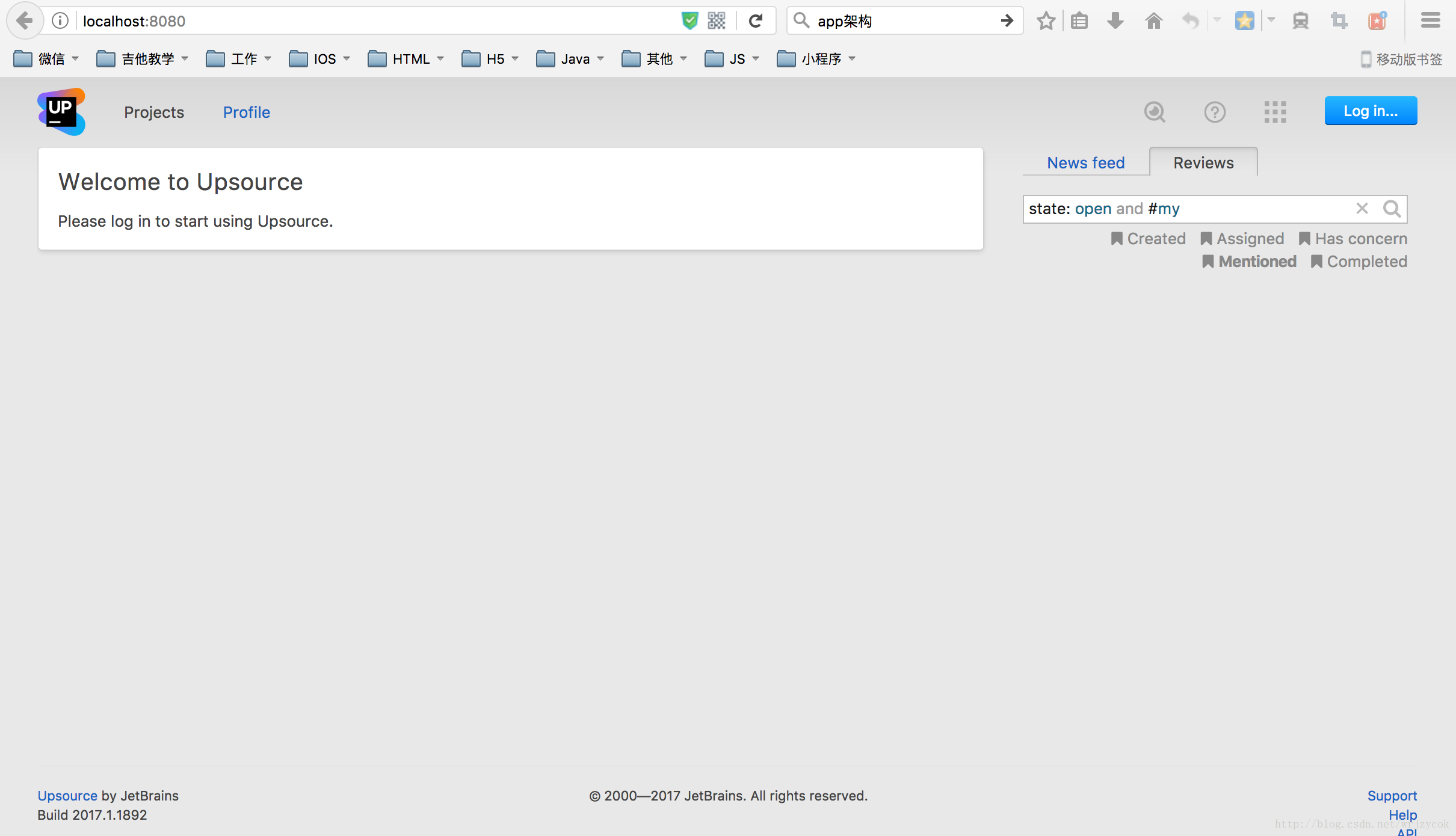This screenshot has width=1456, height=836.
Task: Expand the 微信 bookmarks folder
Action: click(x=46, y=59)
